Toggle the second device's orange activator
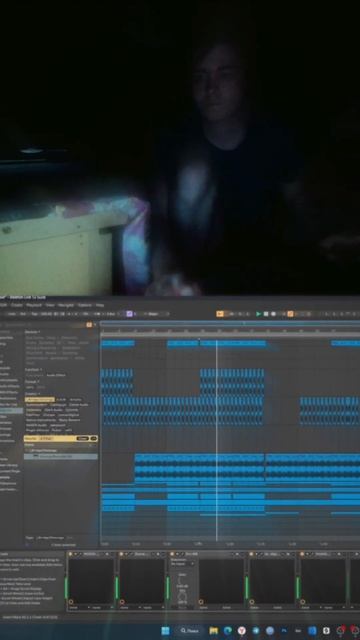The height and width of the screenshot is (640, 360). (121, 554)
